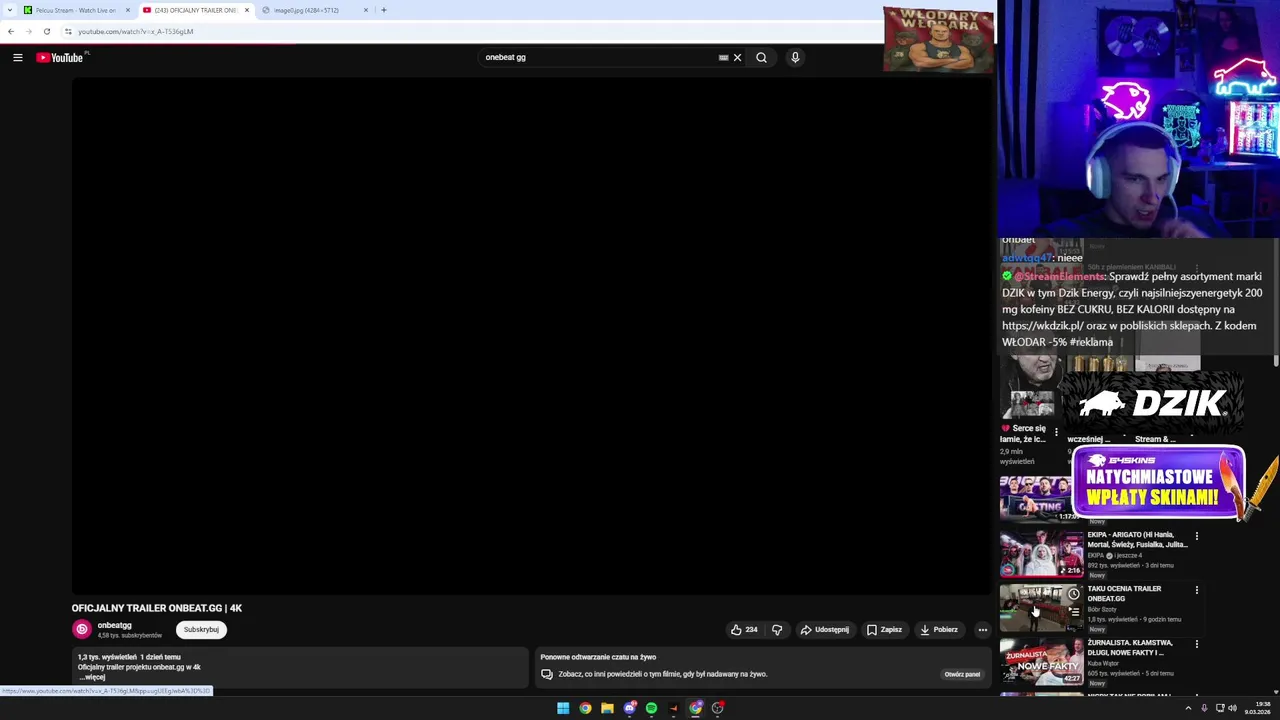Open options for EKIPA - ARIGATO video
1280x720 pixels.
pyautogui.click(x=1196, y=536)
